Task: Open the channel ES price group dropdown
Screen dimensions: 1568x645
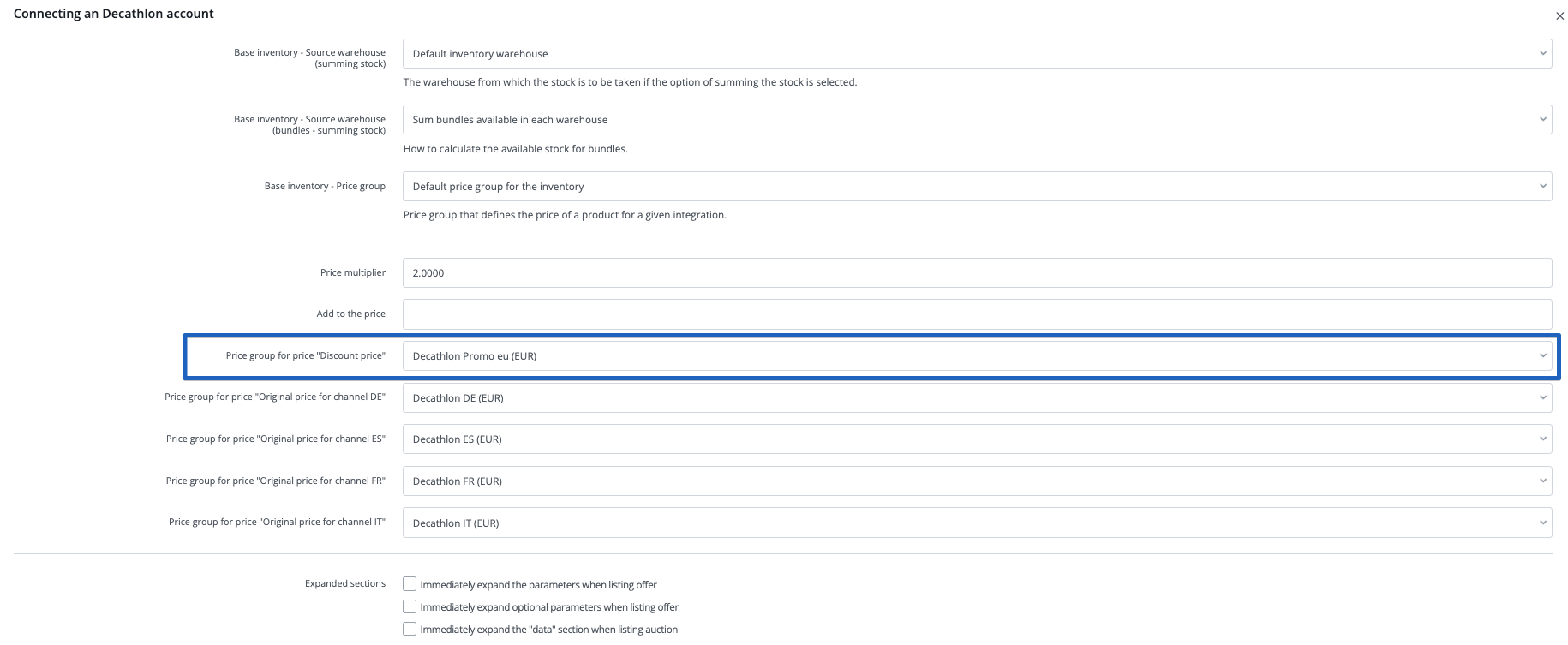Action: tap(976, 439)
